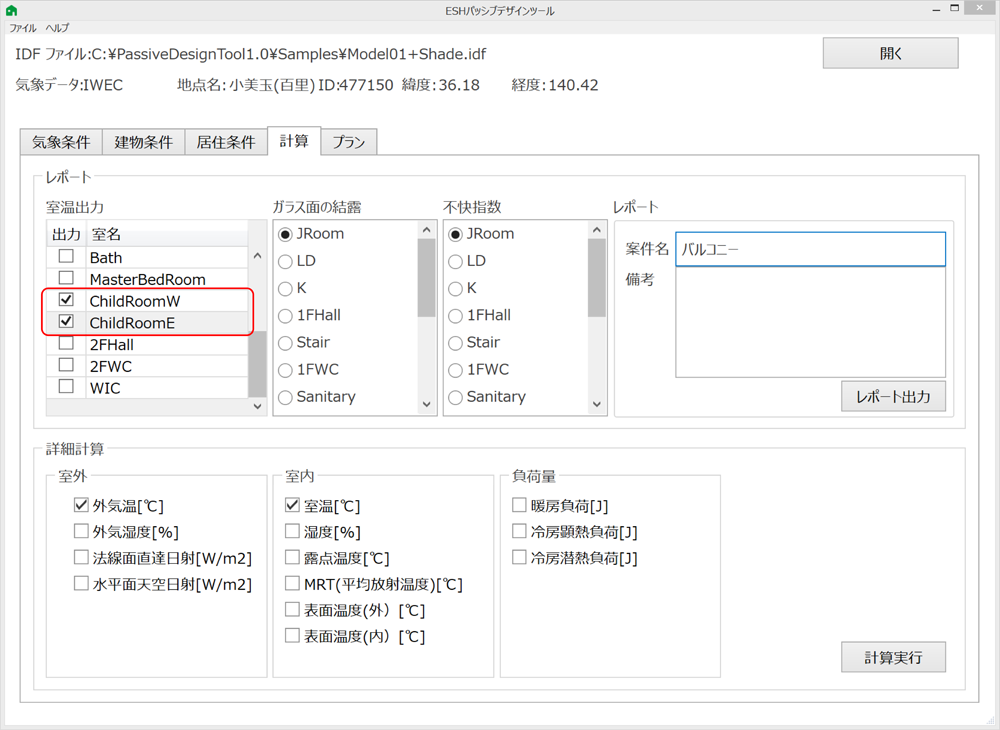Switch to the プラン tab

tap(349, 142)
